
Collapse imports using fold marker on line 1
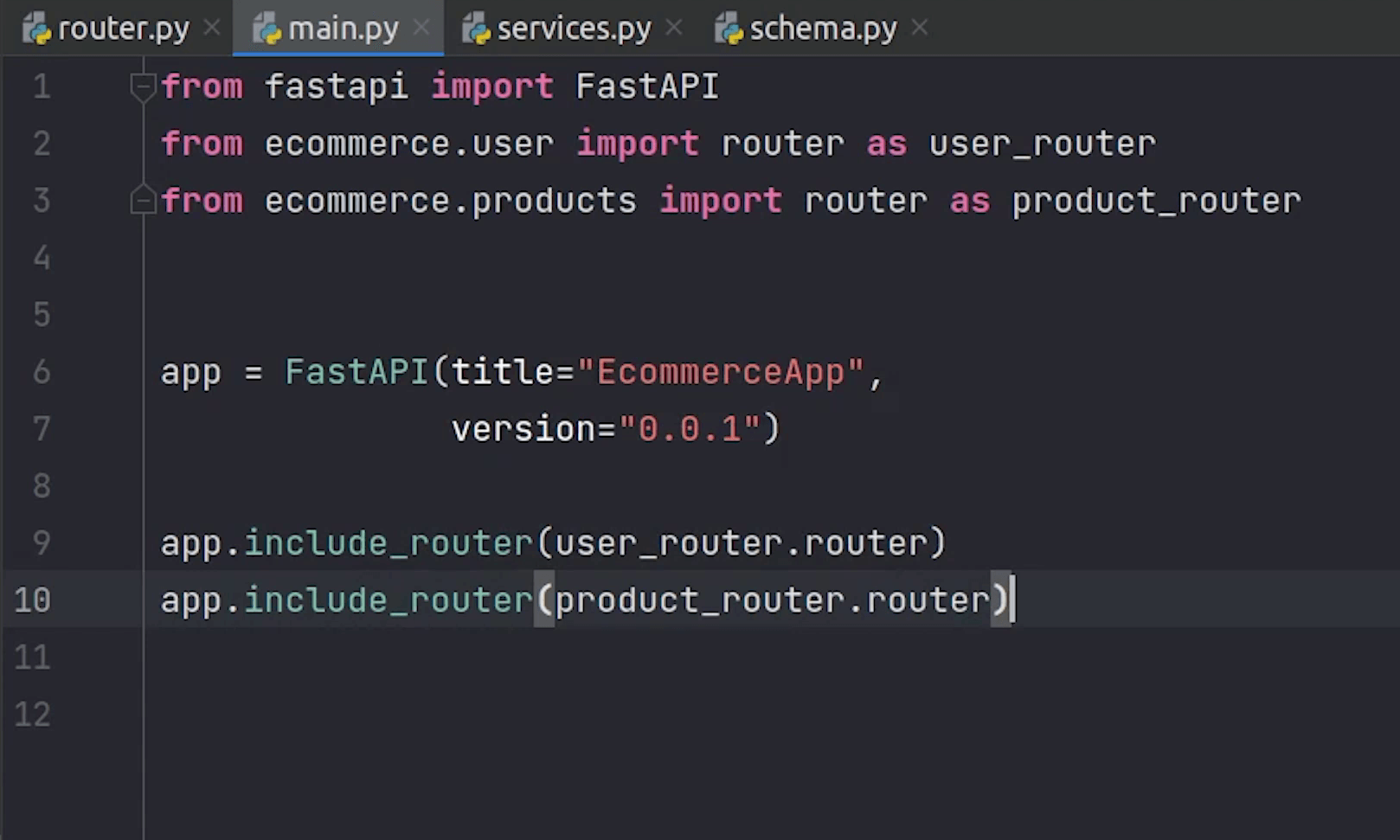tap(142, 87)
